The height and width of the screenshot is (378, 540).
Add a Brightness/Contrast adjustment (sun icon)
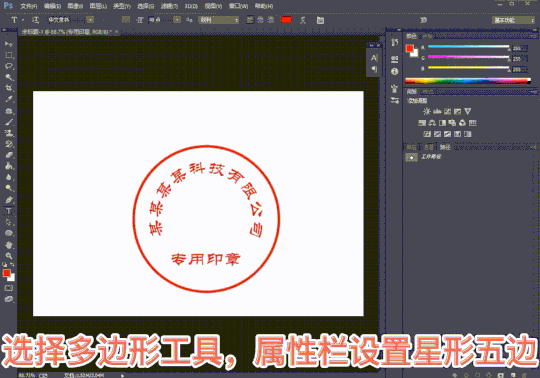click(427, 111)
